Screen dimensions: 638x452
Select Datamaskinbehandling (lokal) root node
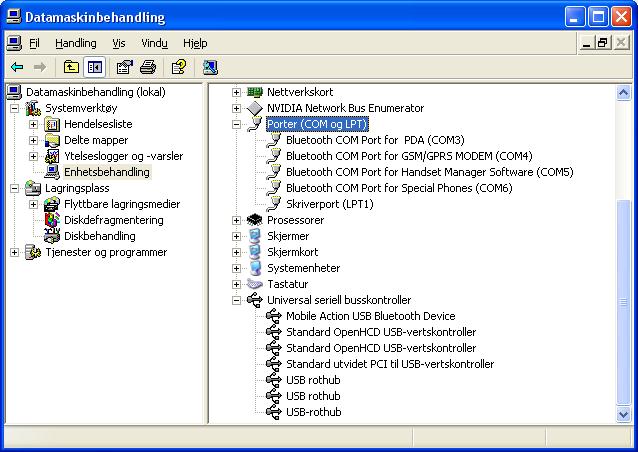coord(96,92)
